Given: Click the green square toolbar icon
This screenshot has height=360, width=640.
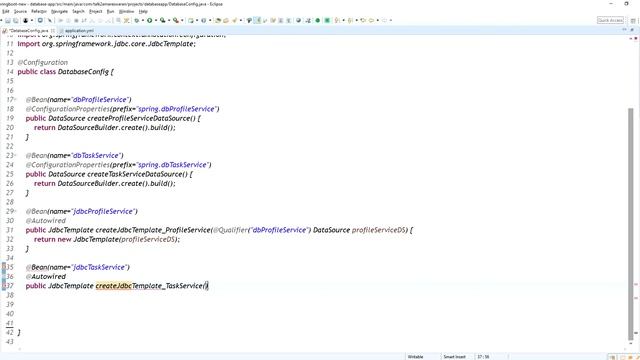Looking at the screenshot, I should [327, 20].
